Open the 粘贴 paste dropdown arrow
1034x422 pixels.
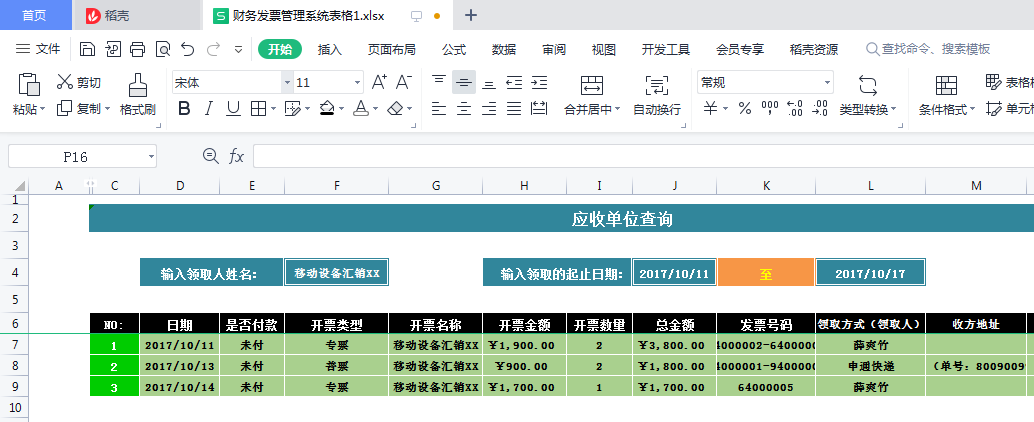pyautogui.click(x=42, y=109)
